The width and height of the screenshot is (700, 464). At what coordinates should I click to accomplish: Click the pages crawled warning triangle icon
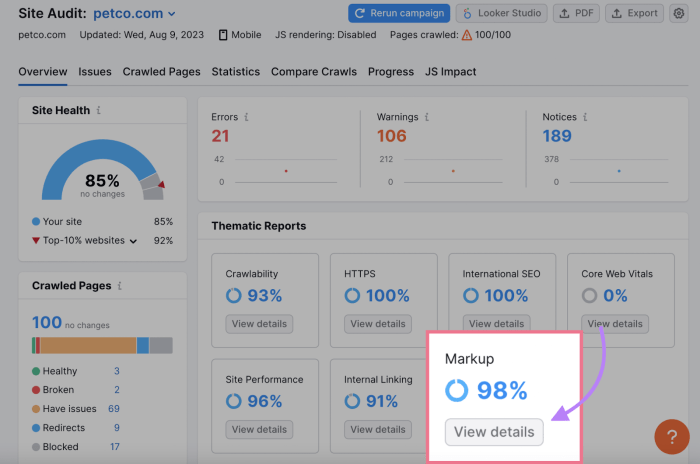click(x=467, y=35)
